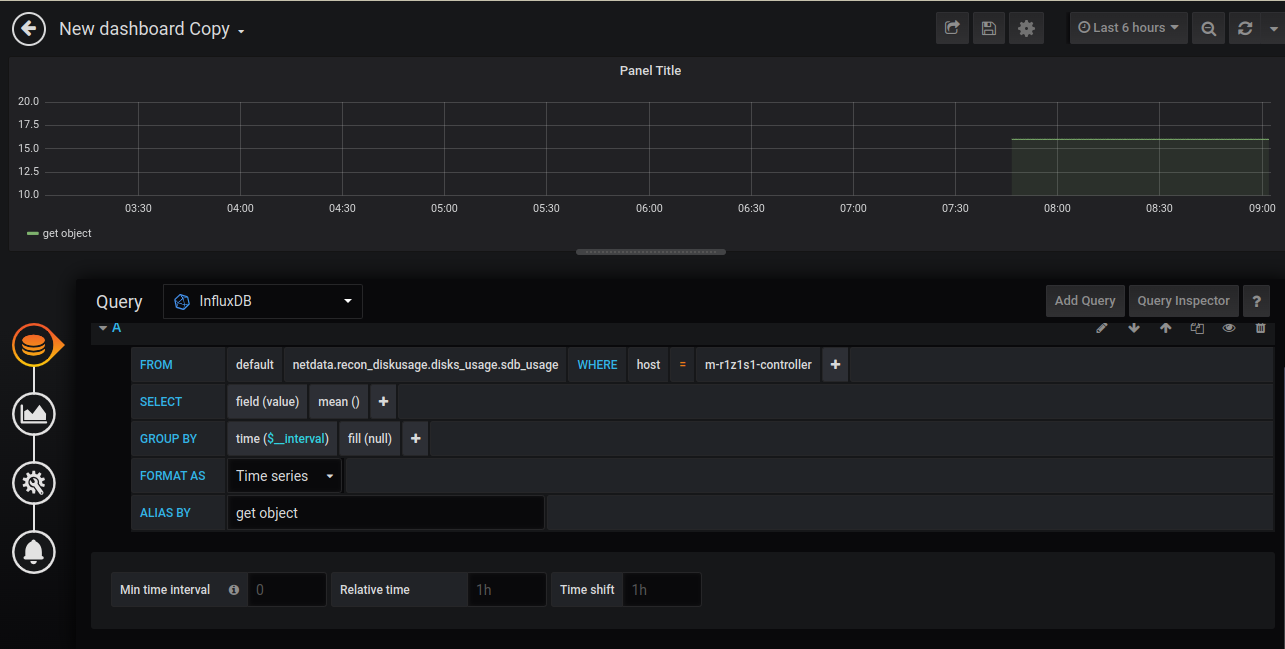
Task: Refresh the dashboard using the refresh icon
Action: tap(1245, 28)
